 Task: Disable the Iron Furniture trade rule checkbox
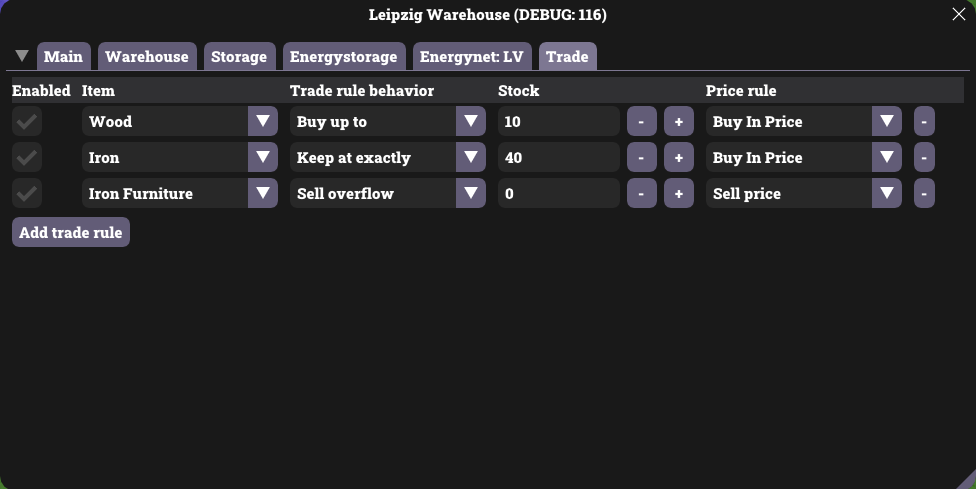tap(28, 194)
